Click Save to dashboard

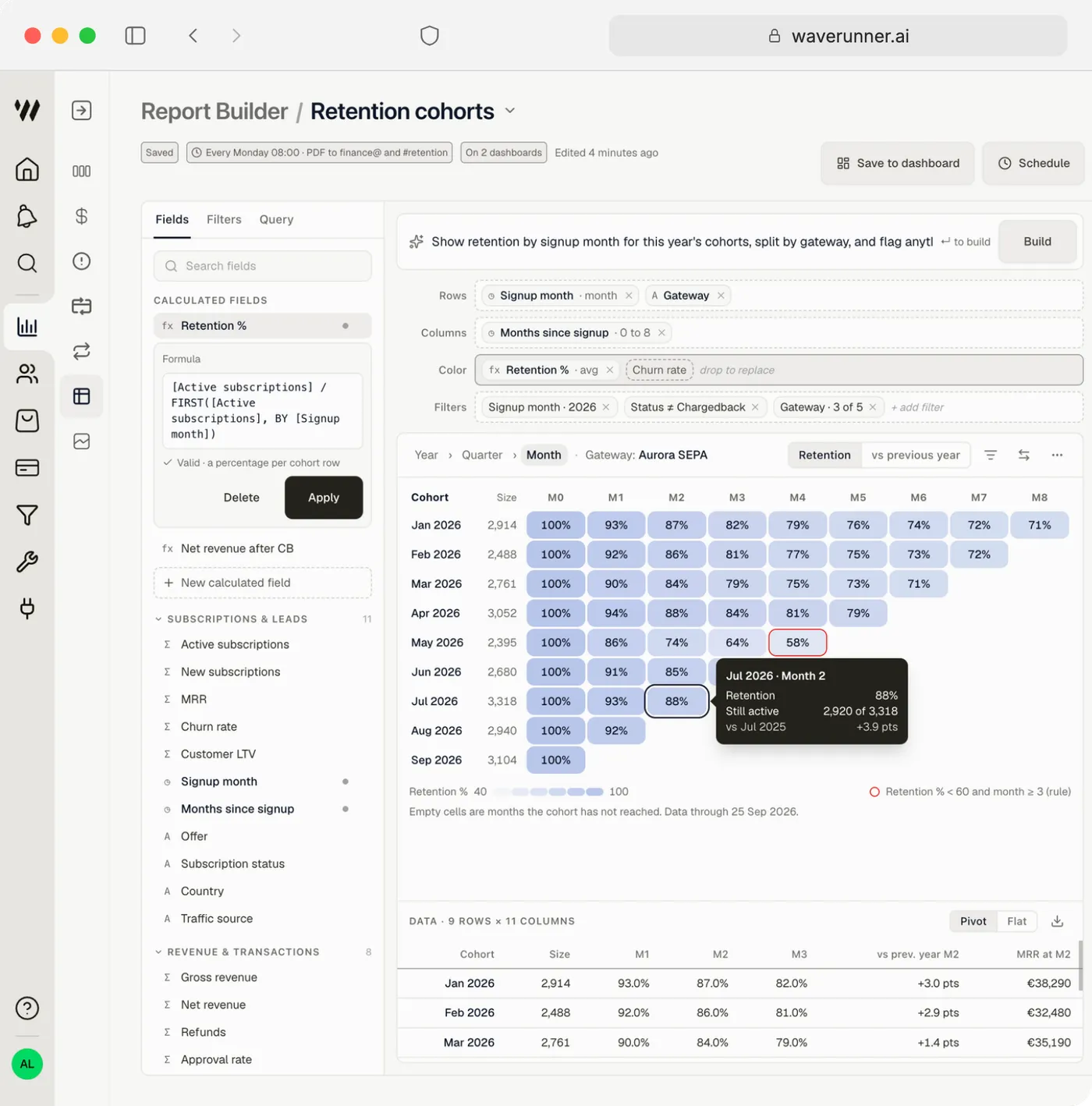click(897, 163)
